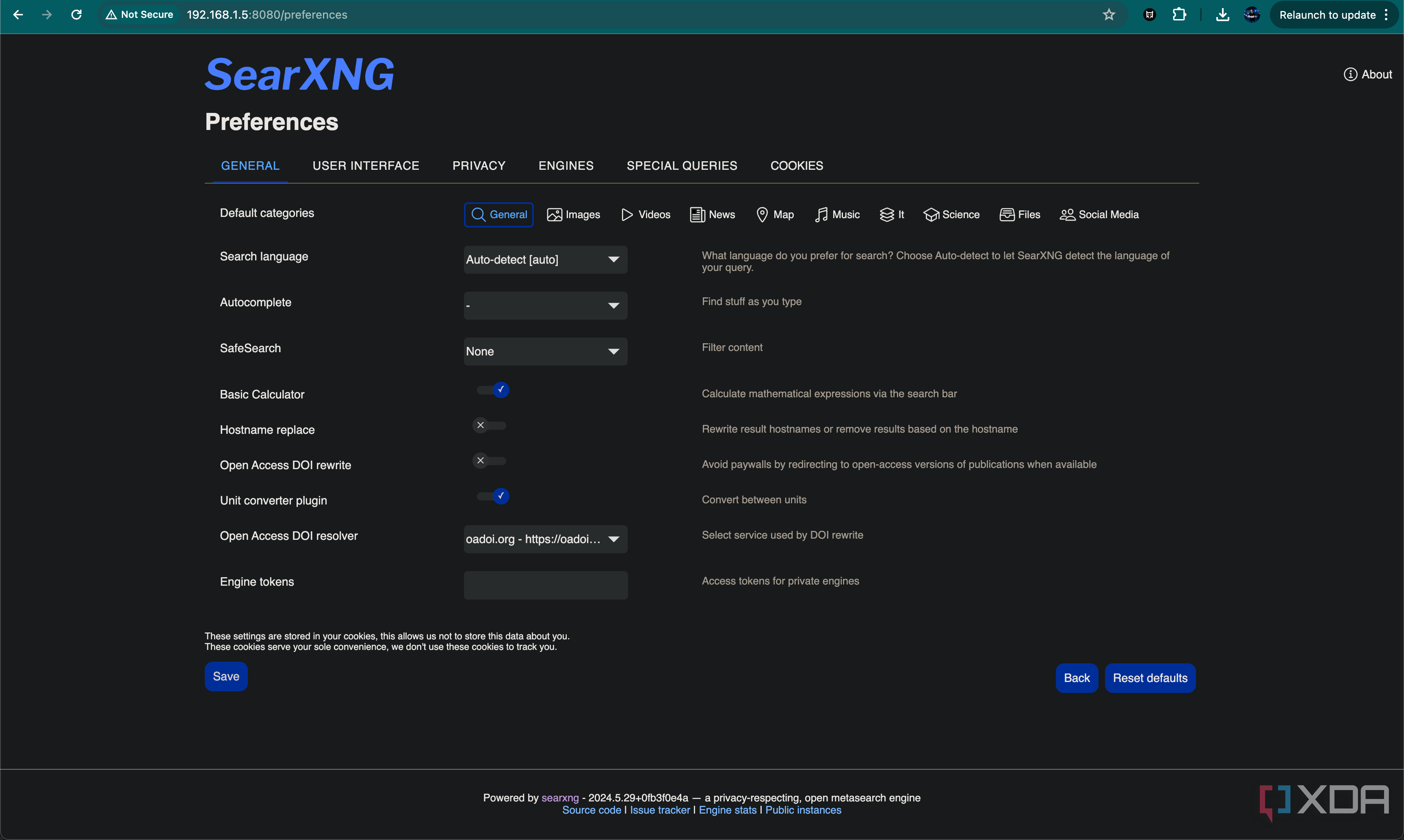Reload the page
This screenshot has height=840, width=1404.
pyautogui.click(x=76, y=15)
